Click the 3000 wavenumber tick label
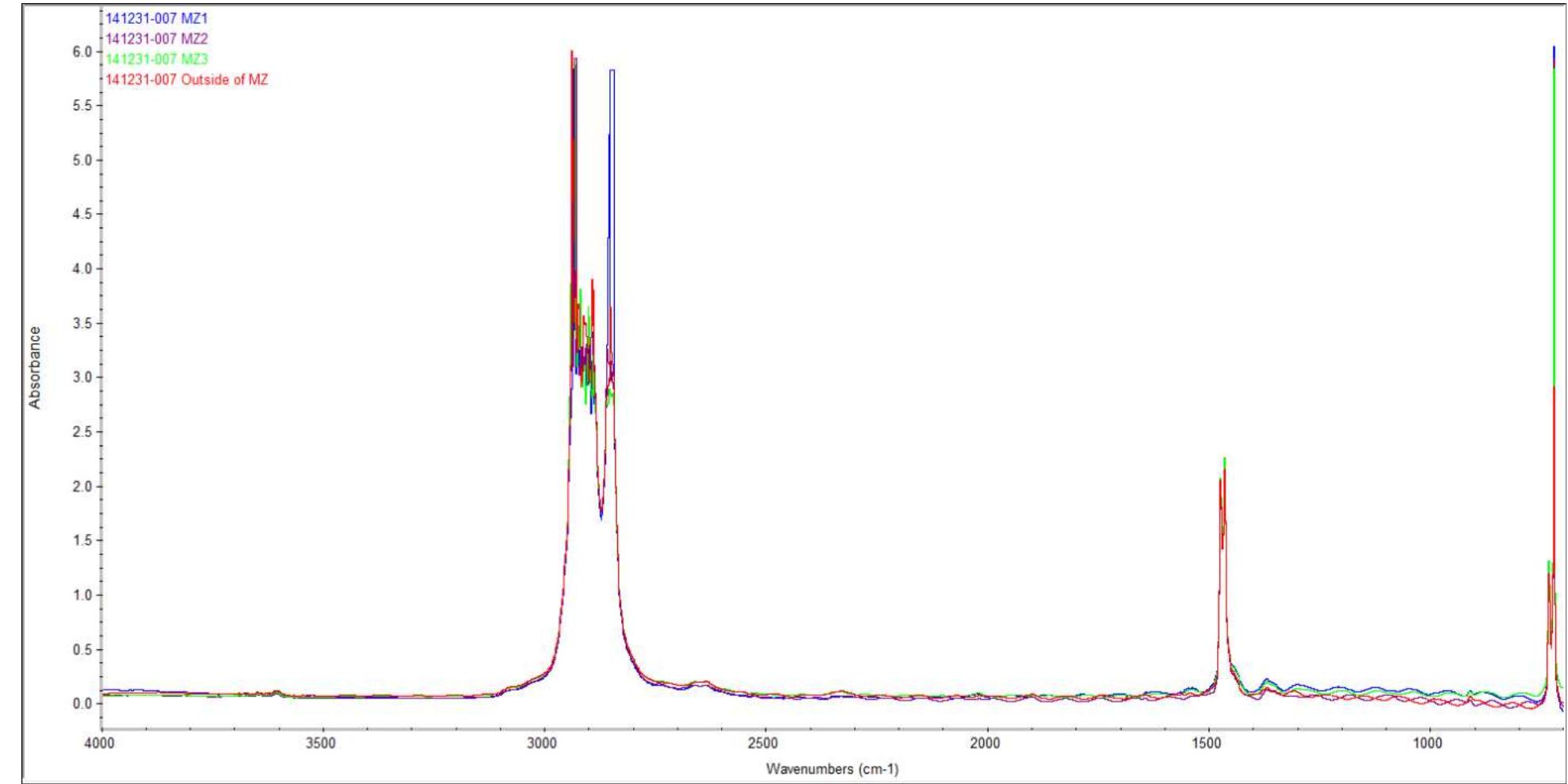The height and width of the screenshot is (784, 1568). pyautogui.click(x=543, y=744)
